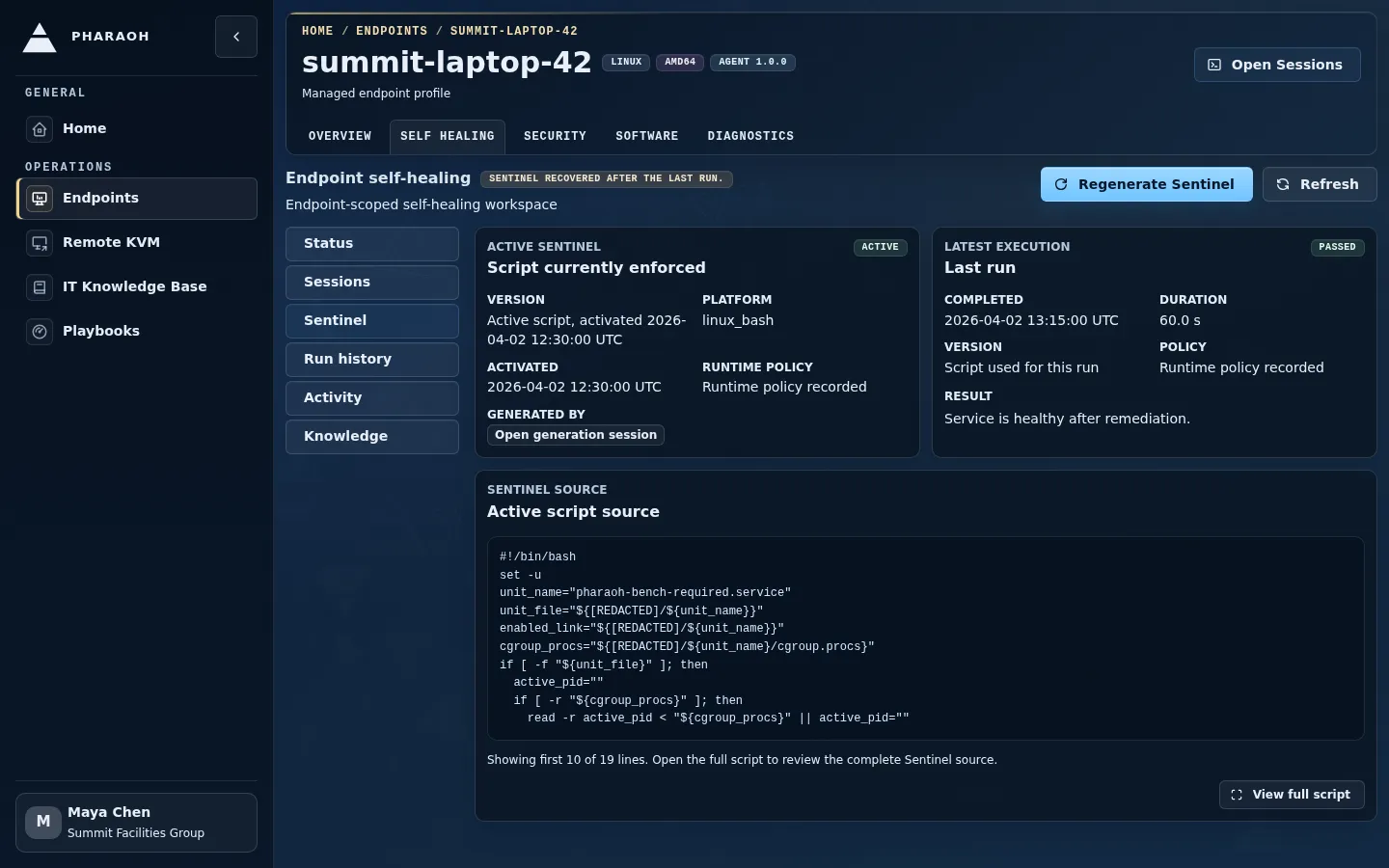Click the expand icon in View full script
This screenshot has width=1389, height=868.
coord(1237,795)
